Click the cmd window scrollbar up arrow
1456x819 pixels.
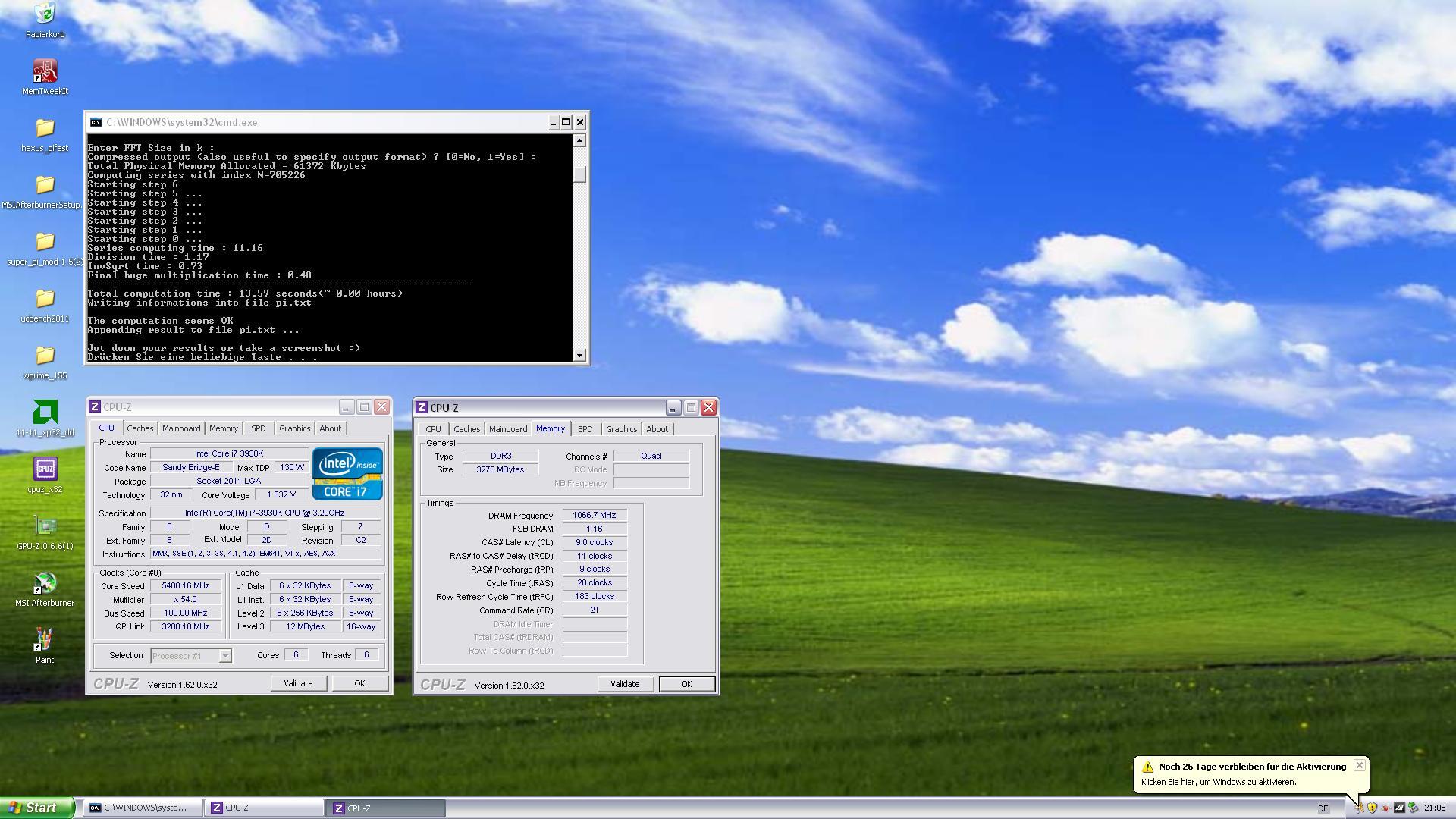tap(580, 140)
